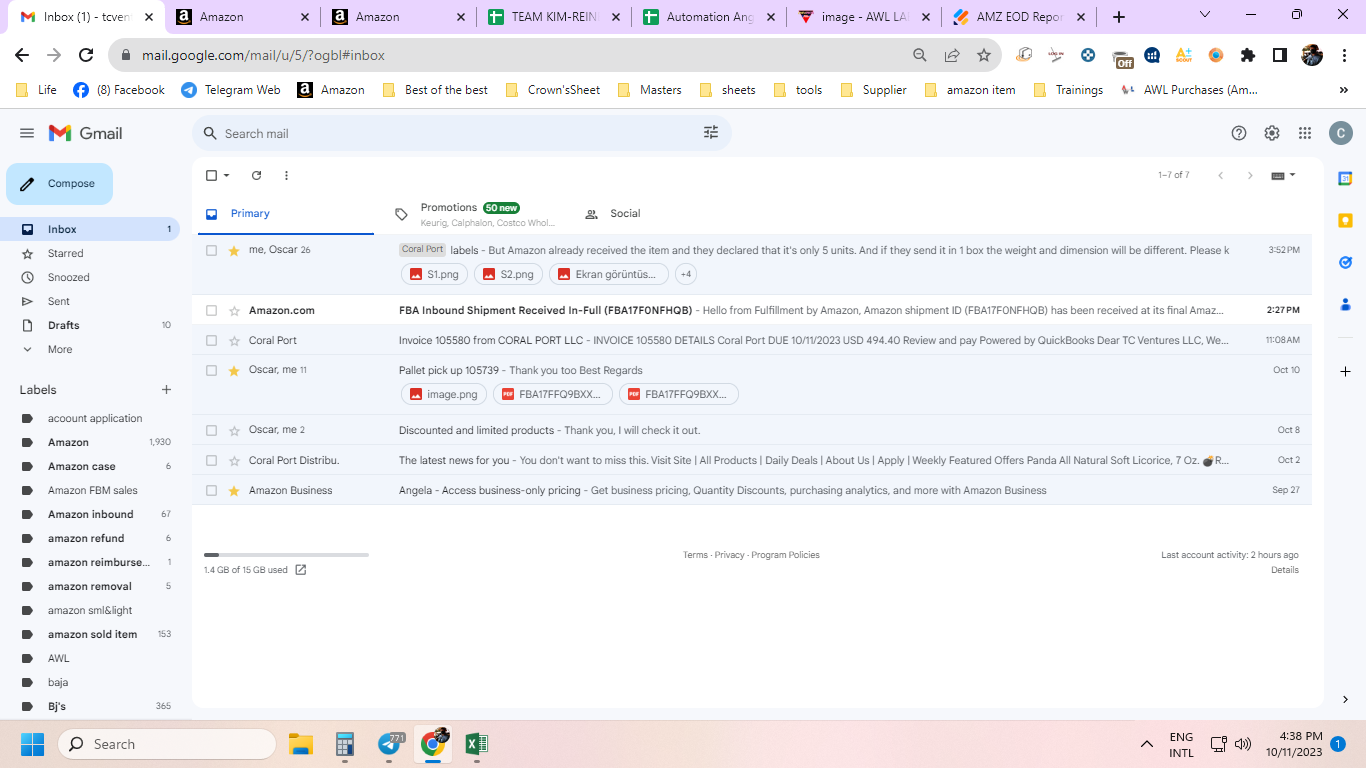Open the Snoozed folder
The image size is (1366, 768).
pos(90,277)
